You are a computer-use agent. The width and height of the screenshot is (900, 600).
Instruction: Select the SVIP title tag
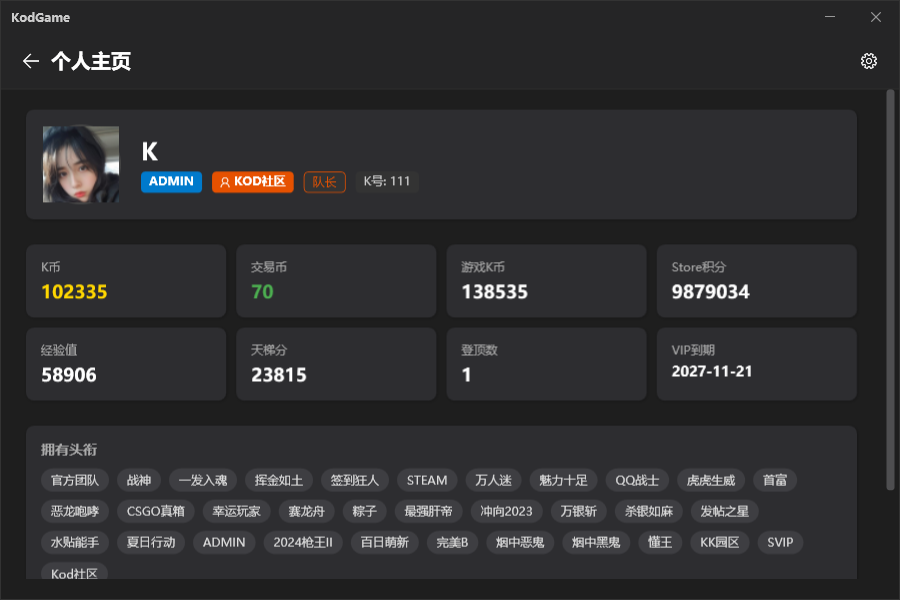[780, 542]
